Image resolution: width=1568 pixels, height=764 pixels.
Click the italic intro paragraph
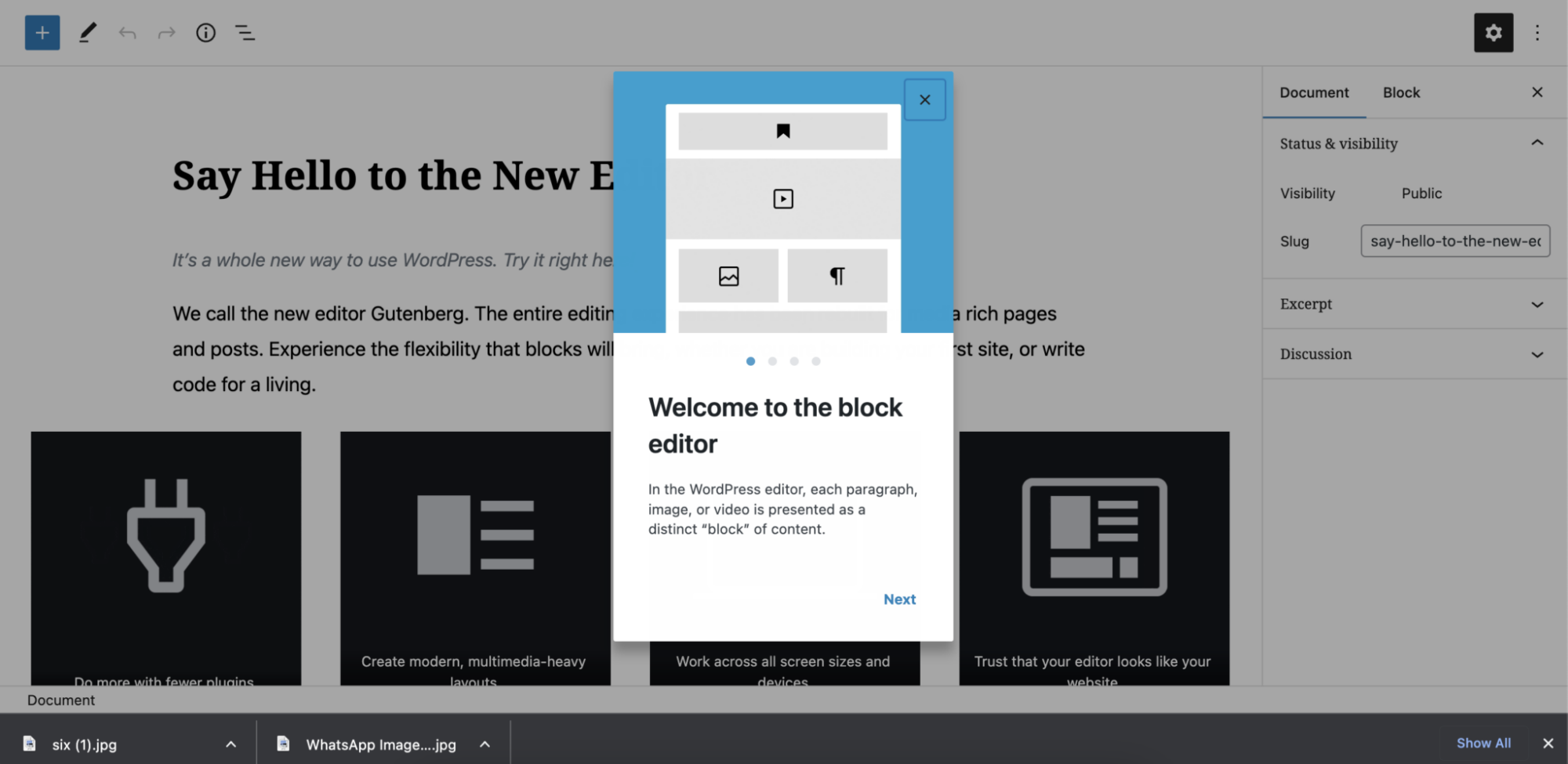393,260
